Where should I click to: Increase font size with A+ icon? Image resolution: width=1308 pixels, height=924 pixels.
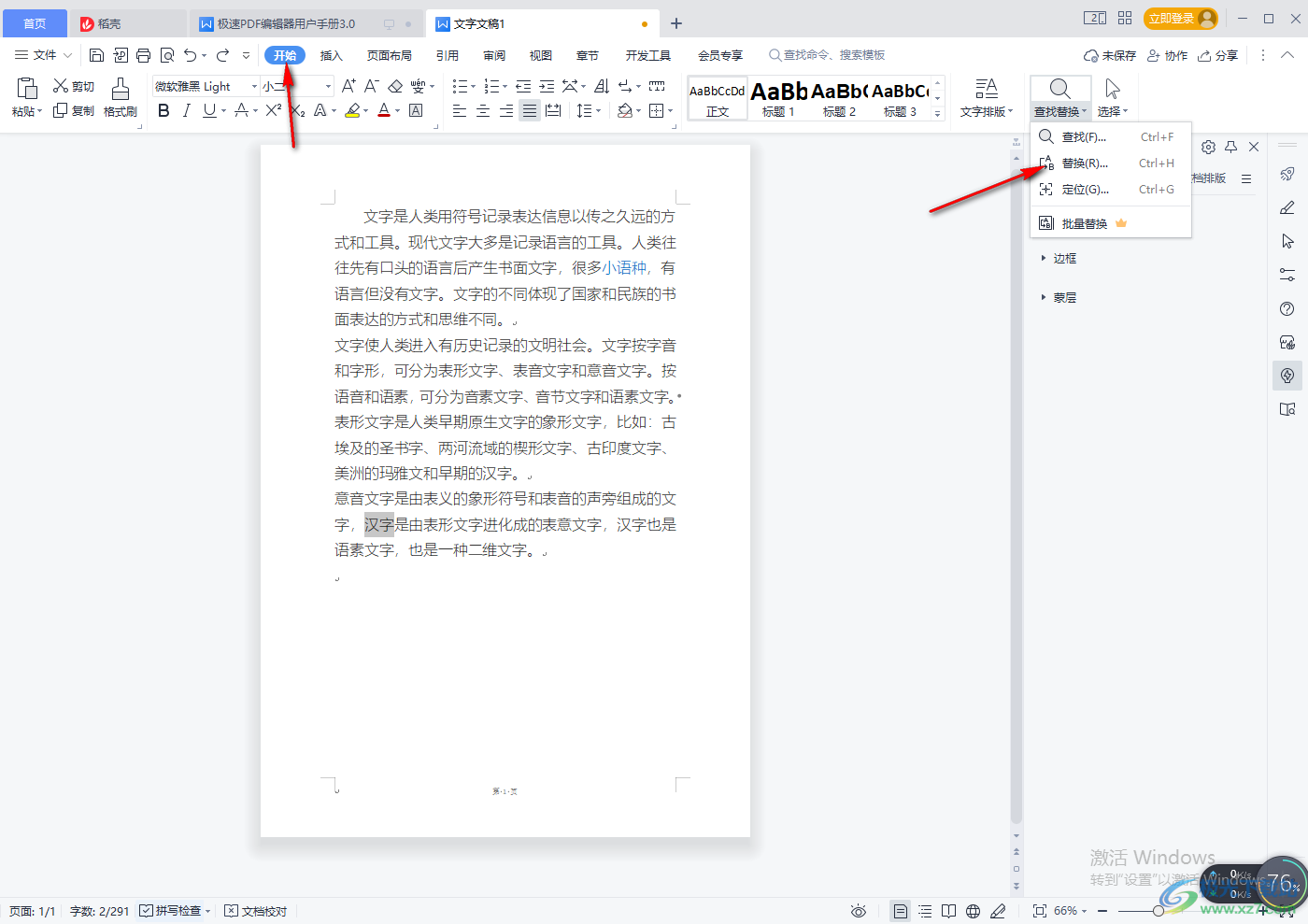[348, 86]
